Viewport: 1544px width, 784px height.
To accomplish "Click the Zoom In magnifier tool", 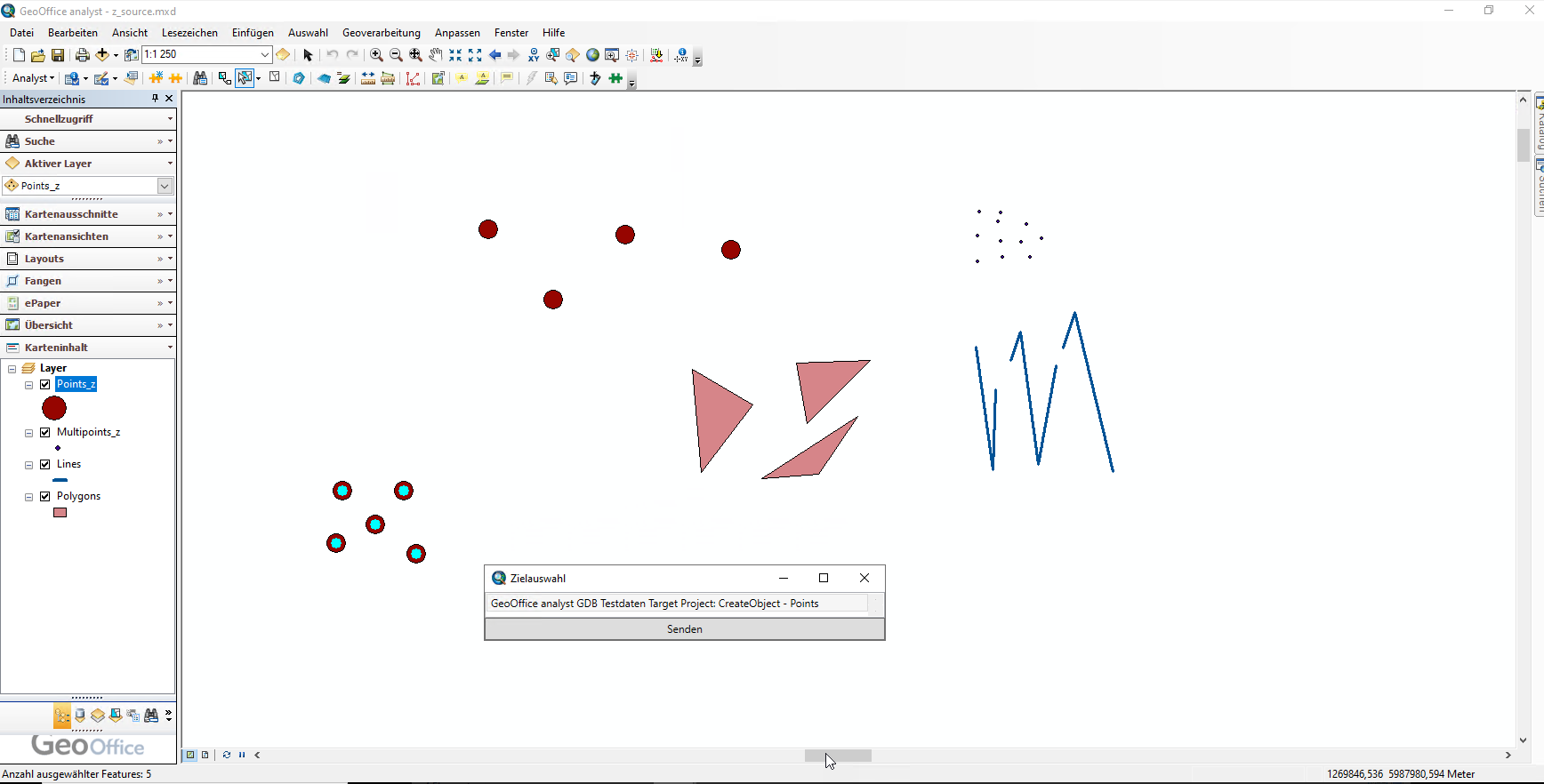I will pyautogui.click(x=376, y=55).
